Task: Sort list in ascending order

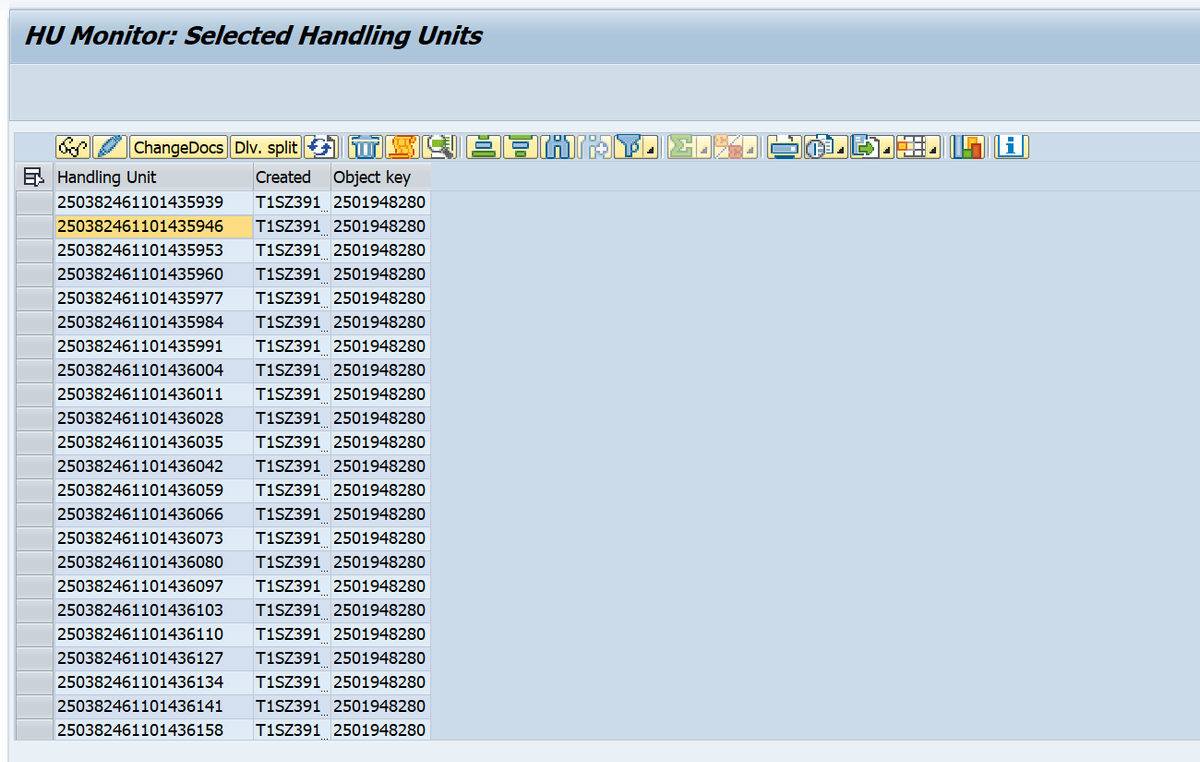Action: tap(484, 148)
